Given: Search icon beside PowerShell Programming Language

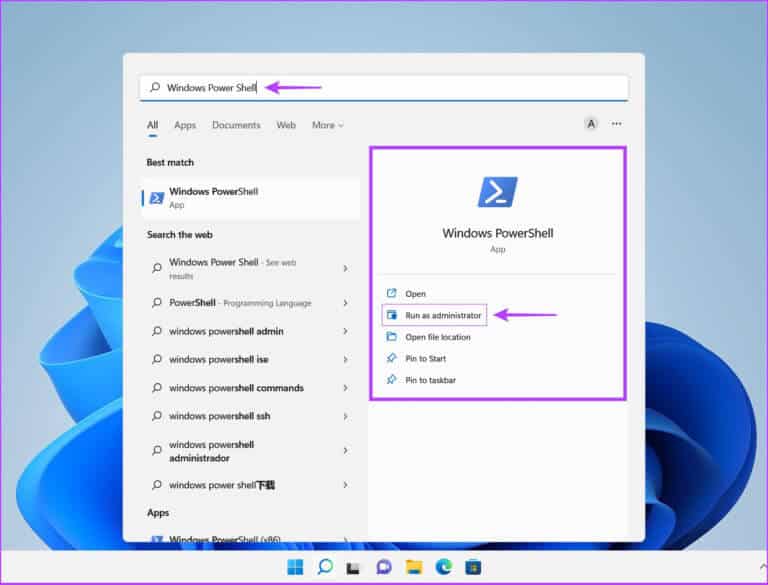Looking at the screenshot, I should [x=157, y=303].
